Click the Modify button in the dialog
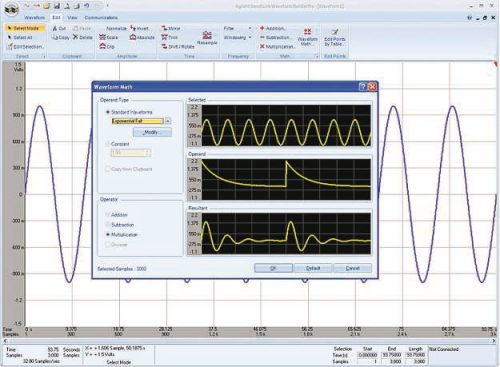Viewport: 500px width, 367px height. pyautogui.click(x=152, y=132)
